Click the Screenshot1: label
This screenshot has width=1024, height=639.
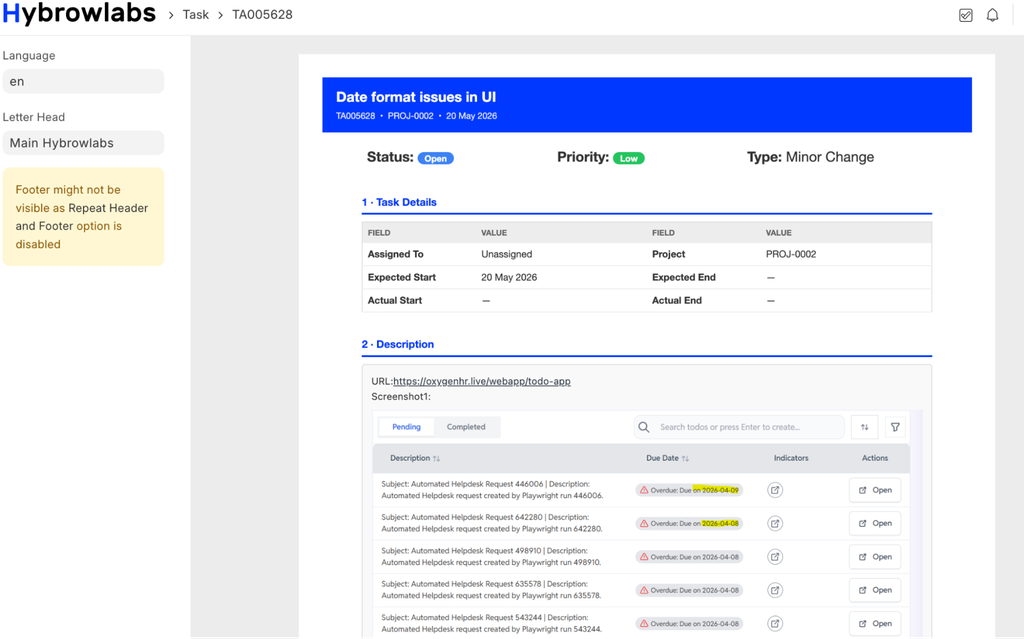point(401,397)
